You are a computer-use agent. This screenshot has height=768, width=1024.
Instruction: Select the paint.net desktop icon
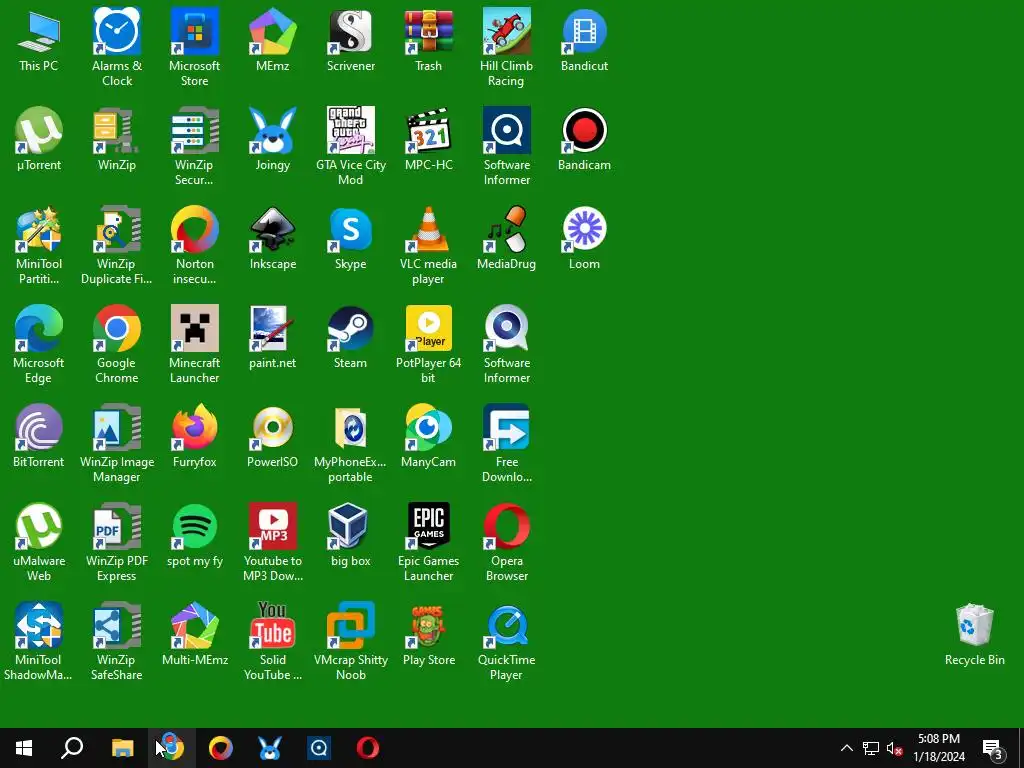point(272,338)
